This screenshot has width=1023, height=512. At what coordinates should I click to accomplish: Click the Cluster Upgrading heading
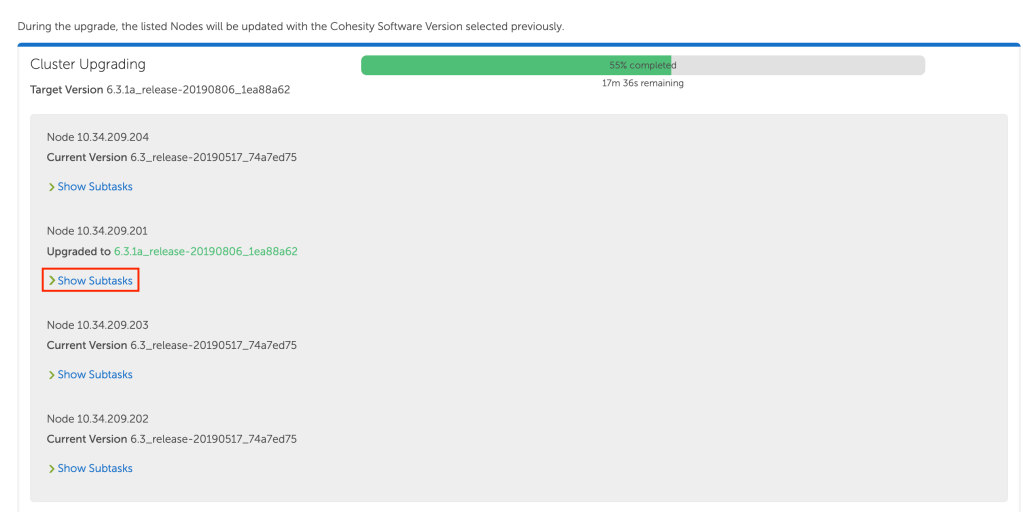88,64
